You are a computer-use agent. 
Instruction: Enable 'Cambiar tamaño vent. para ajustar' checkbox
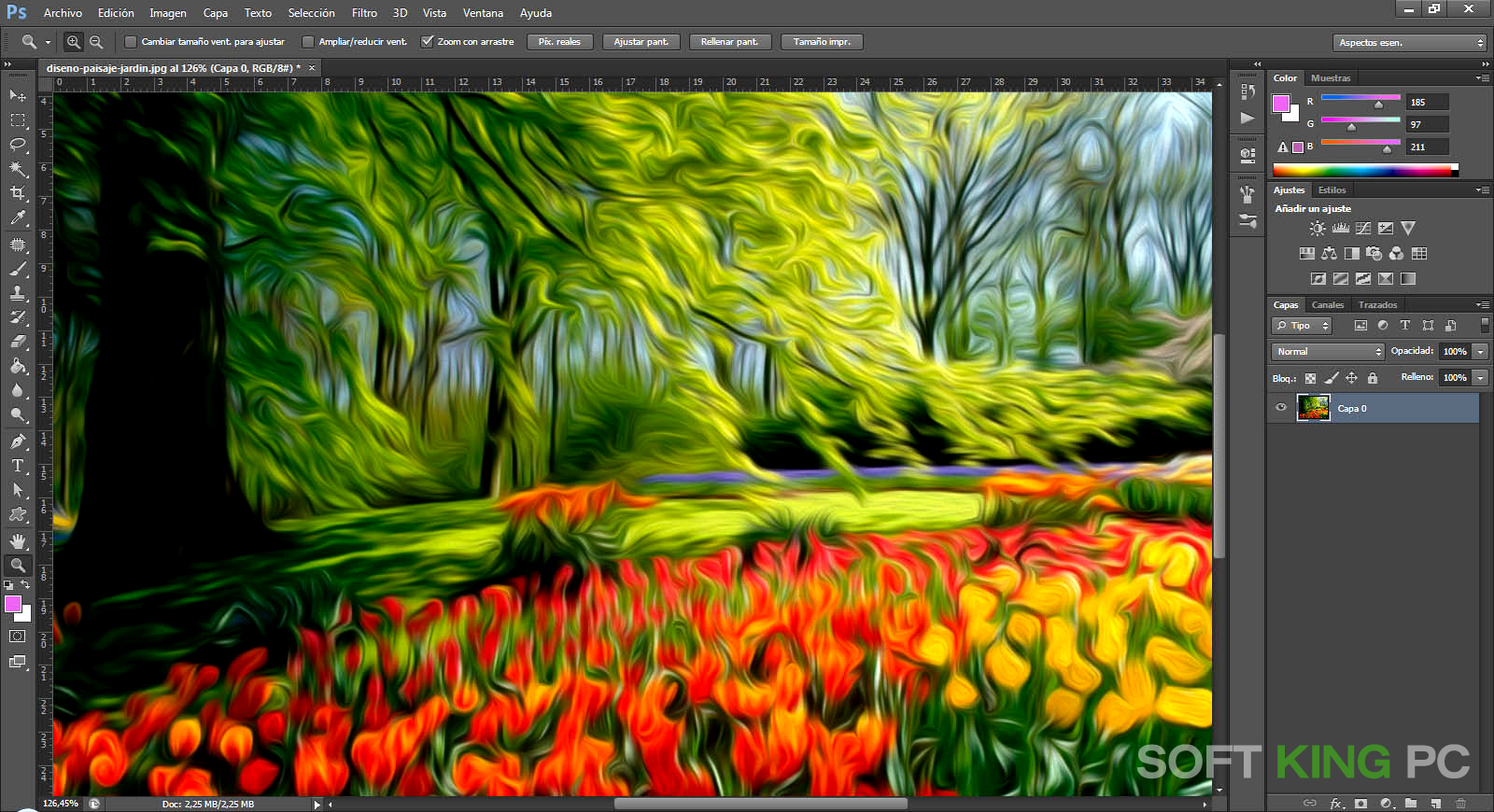pos(131,42)
